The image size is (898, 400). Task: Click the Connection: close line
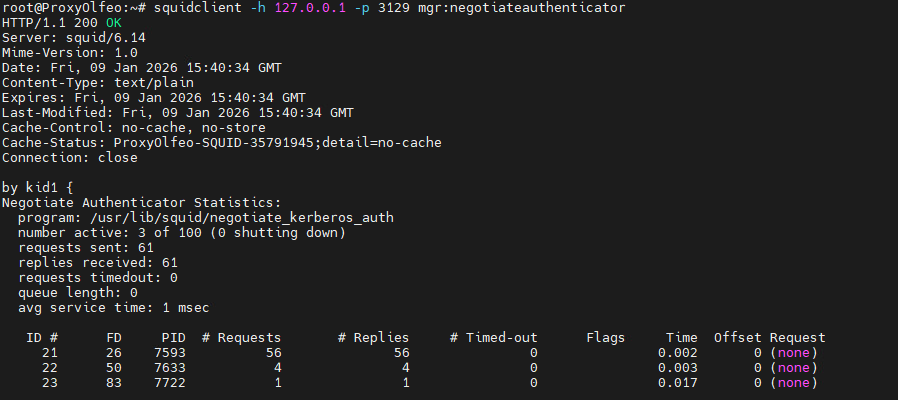(69, 158)
